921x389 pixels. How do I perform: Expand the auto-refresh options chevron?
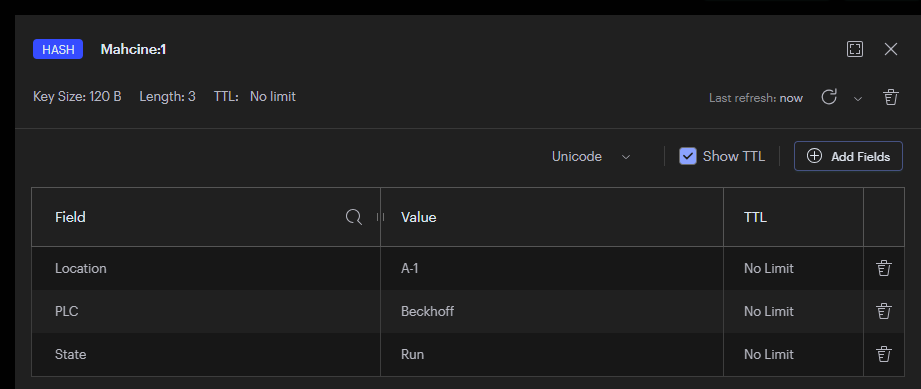(858, 99)
